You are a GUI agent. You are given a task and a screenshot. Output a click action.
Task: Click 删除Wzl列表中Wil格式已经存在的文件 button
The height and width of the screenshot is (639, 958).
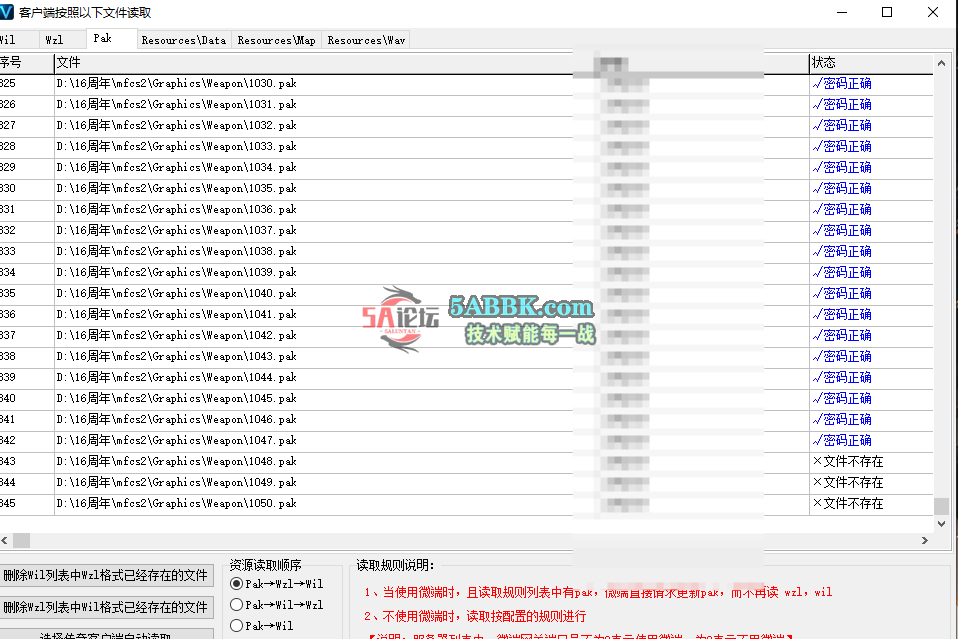(105, 607)
